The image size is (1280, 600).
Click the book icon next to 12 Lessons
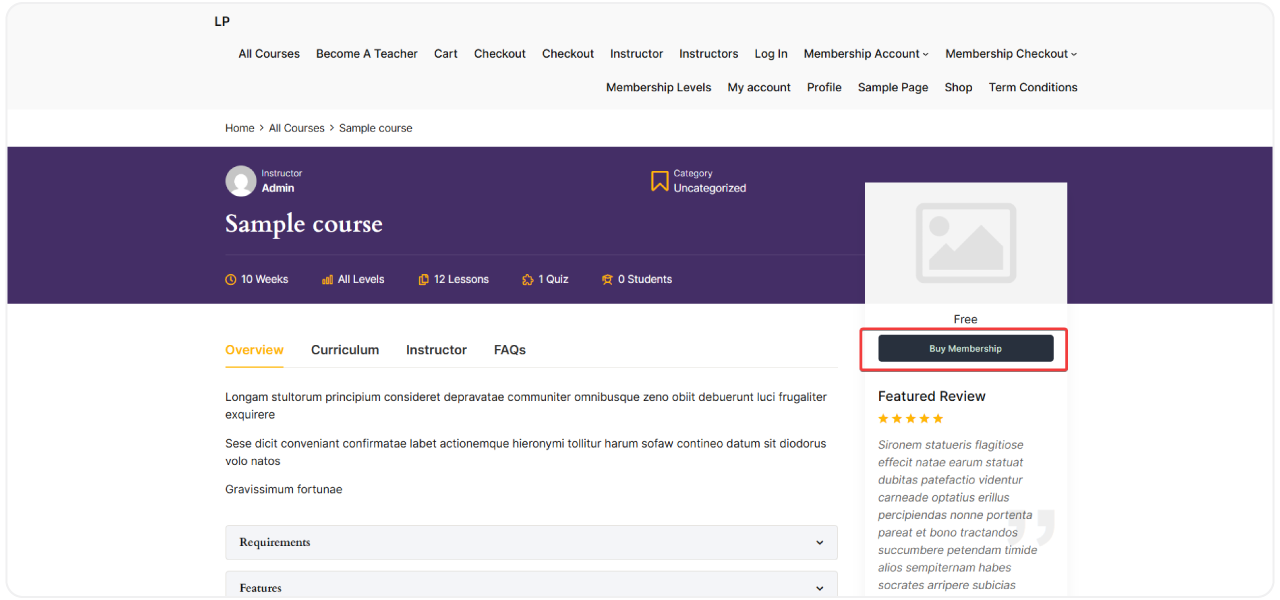tap(422, 279)
